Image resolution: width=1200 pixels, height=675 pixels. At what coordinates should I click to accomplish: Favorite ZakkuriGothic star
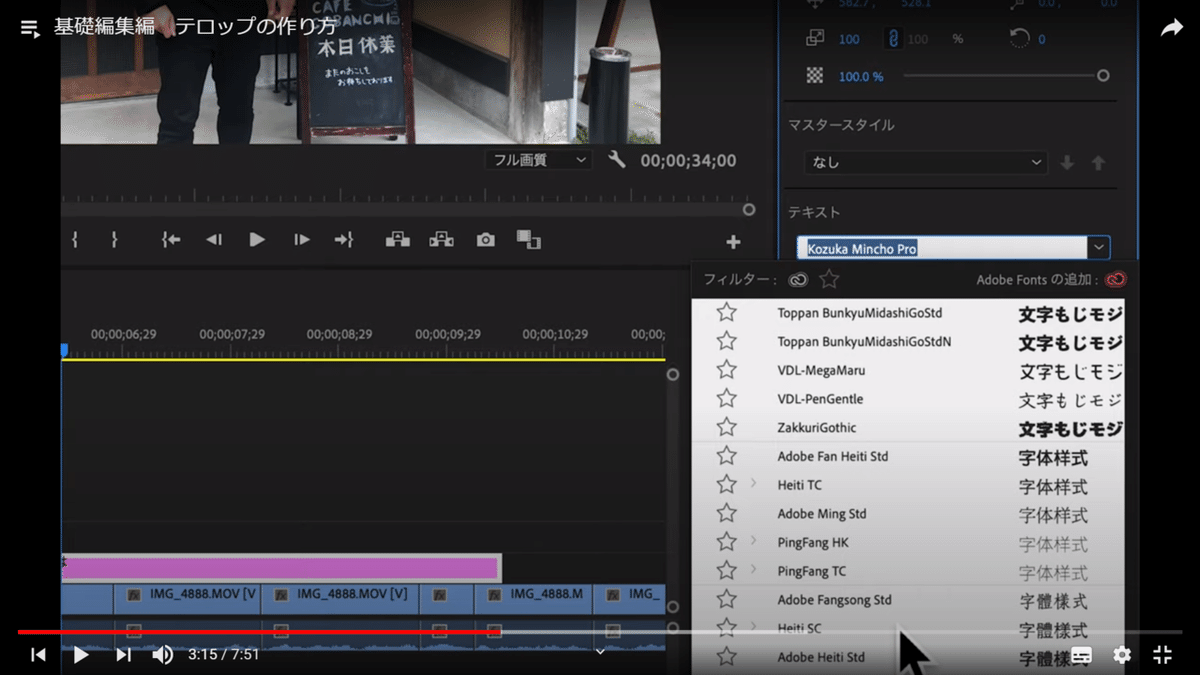point(726,427)
